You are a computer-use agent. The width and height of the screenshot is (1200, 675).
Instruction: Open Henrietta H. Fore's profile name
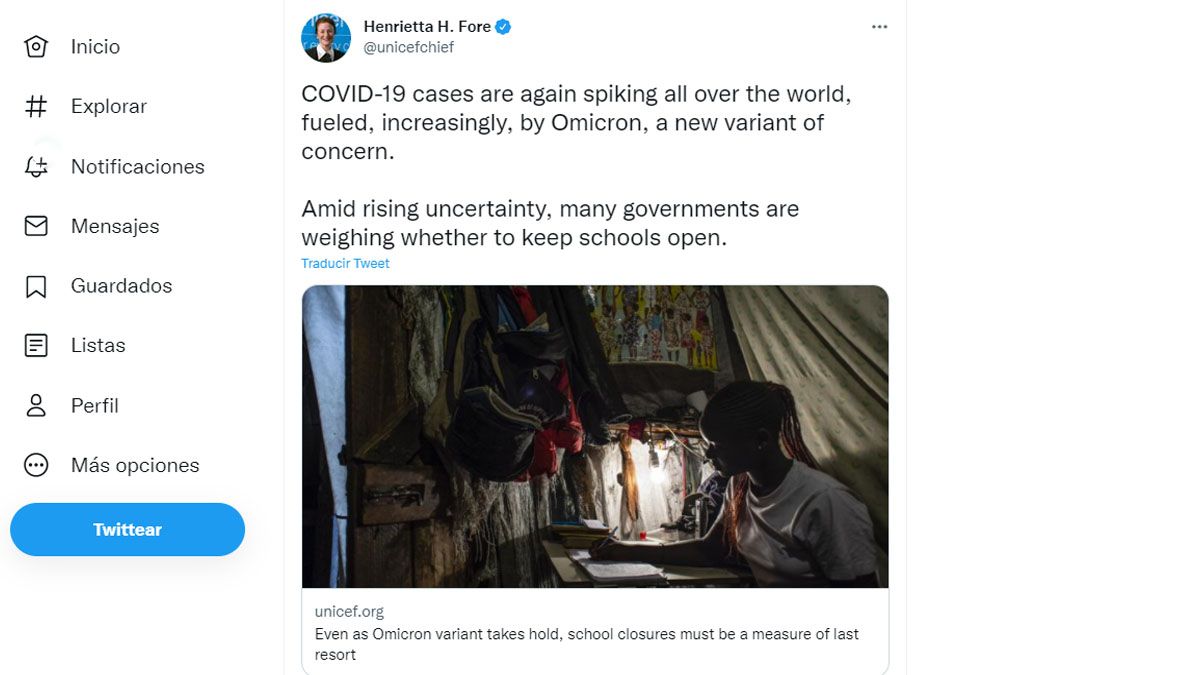[x=427, y=27]
